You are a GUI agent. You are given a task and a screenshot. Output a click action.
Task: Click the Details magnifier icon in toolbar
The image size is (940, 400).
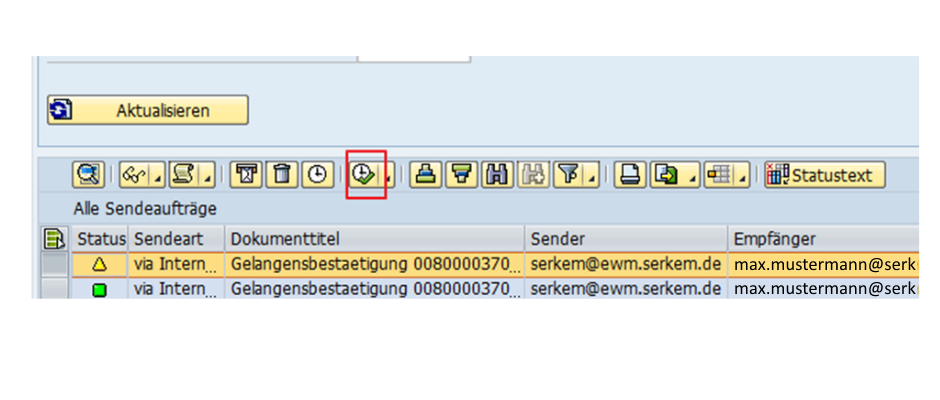[x=89, y=175]
